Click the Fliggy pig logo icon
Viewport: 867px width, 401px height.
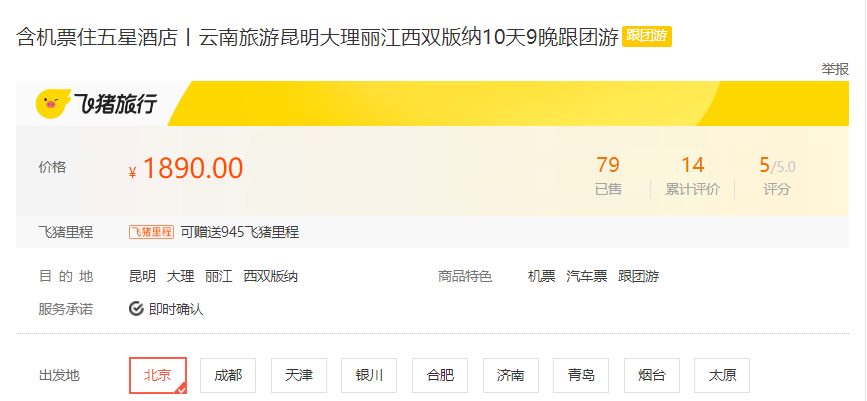53,103
